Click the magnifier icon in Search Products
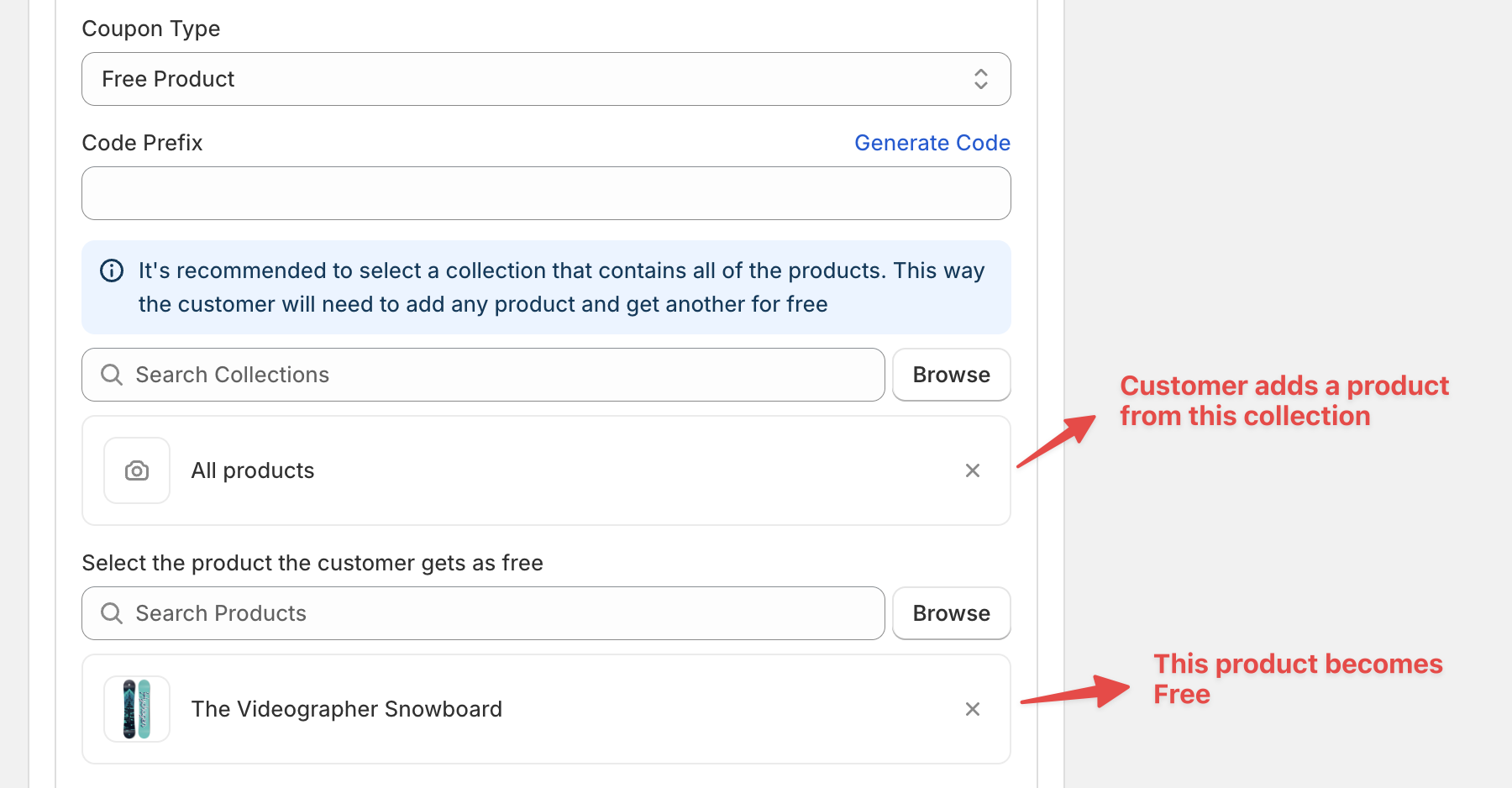This screenshot has height=788, width=1512. click(112, 613)
